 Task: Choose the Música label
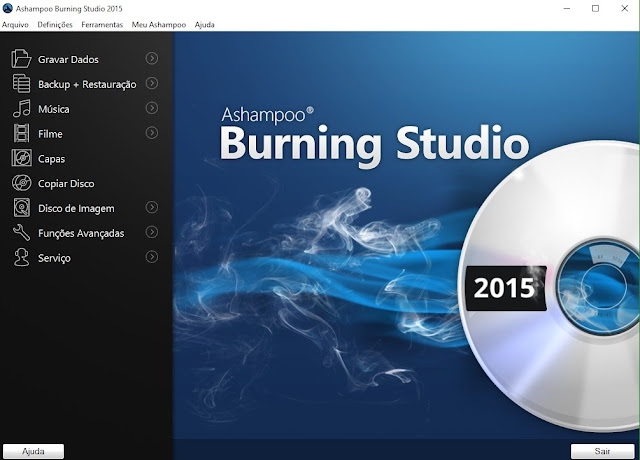(53, 109)
